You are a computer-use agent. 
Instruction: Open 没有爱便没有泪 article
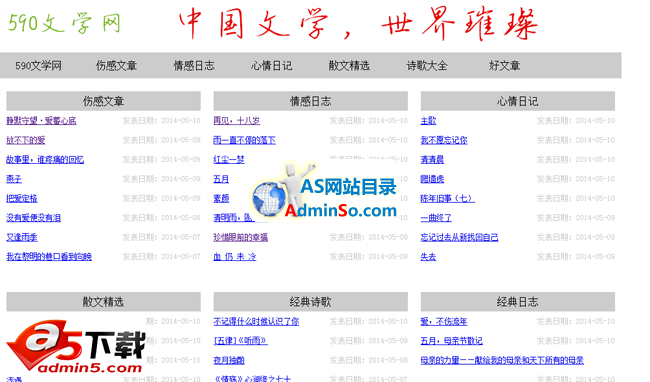(34, 218)
